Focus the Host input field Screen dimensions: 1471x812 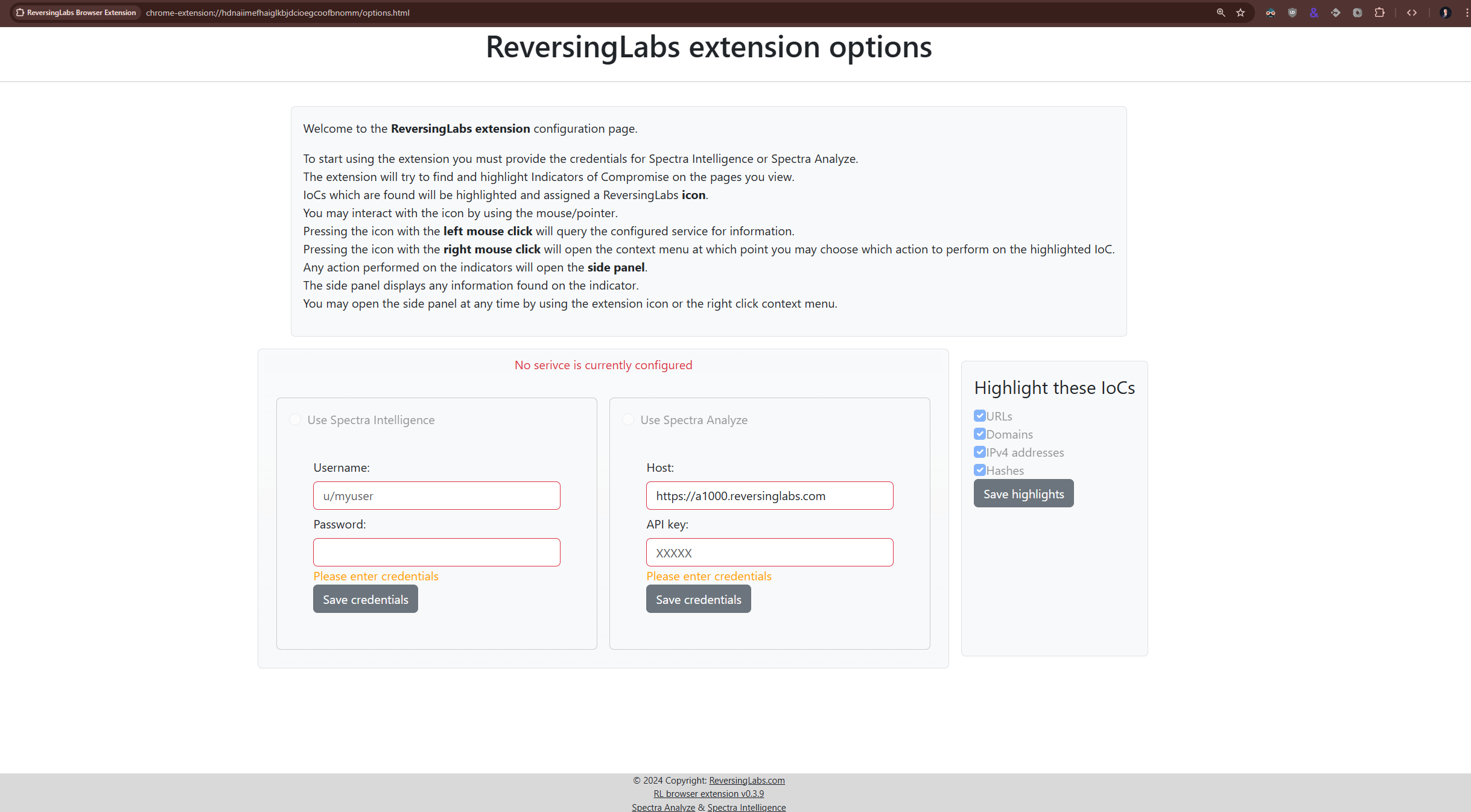[770, 496]
